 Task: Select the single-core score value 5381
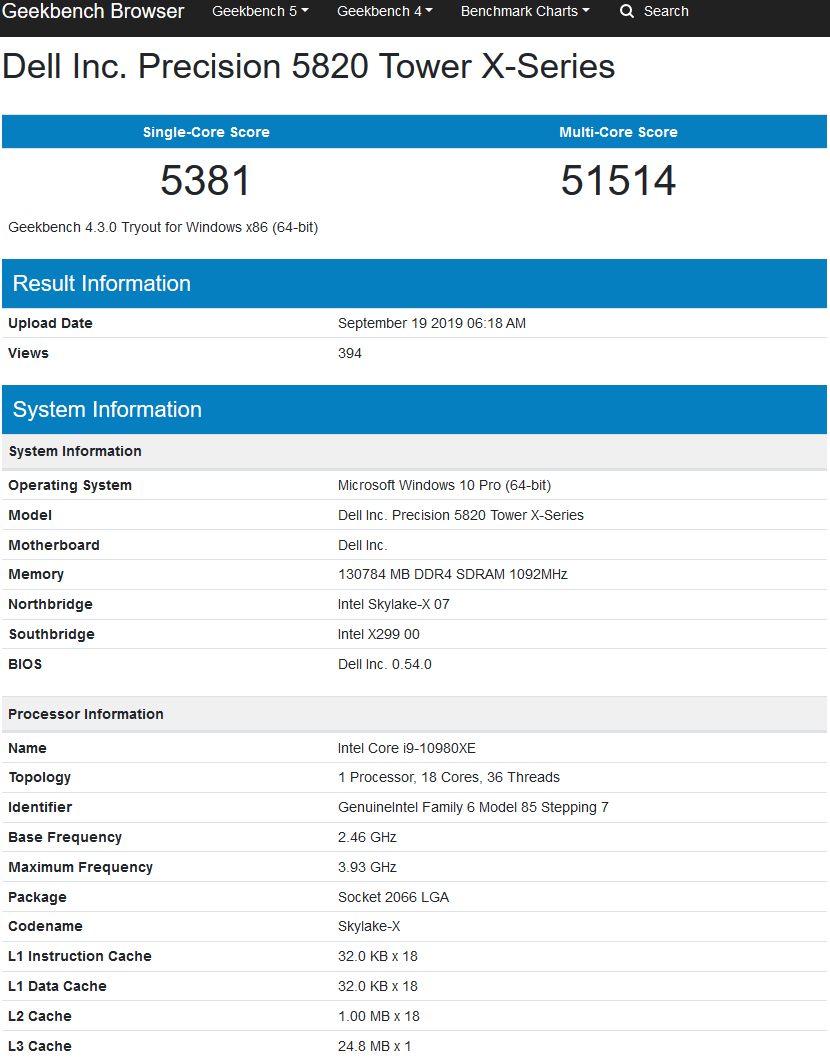(205, 180)
